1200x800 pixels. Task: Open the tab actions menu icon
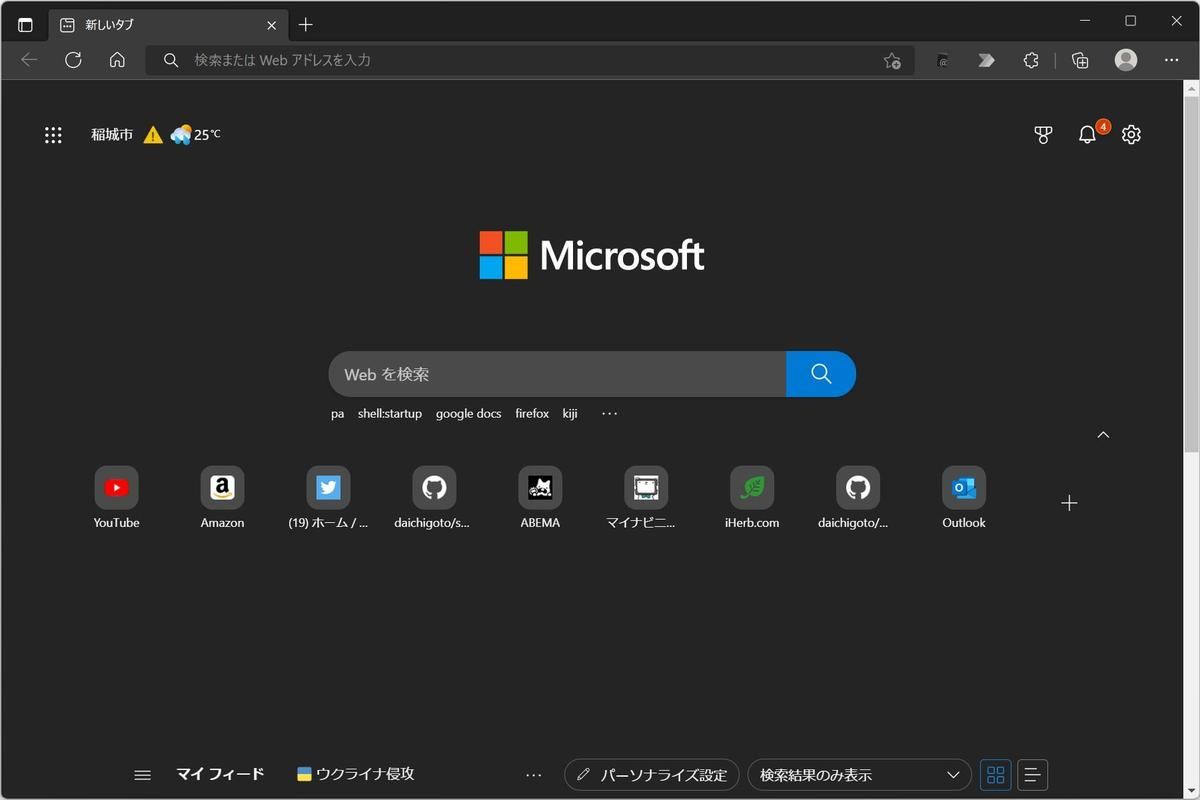[25, 25]
